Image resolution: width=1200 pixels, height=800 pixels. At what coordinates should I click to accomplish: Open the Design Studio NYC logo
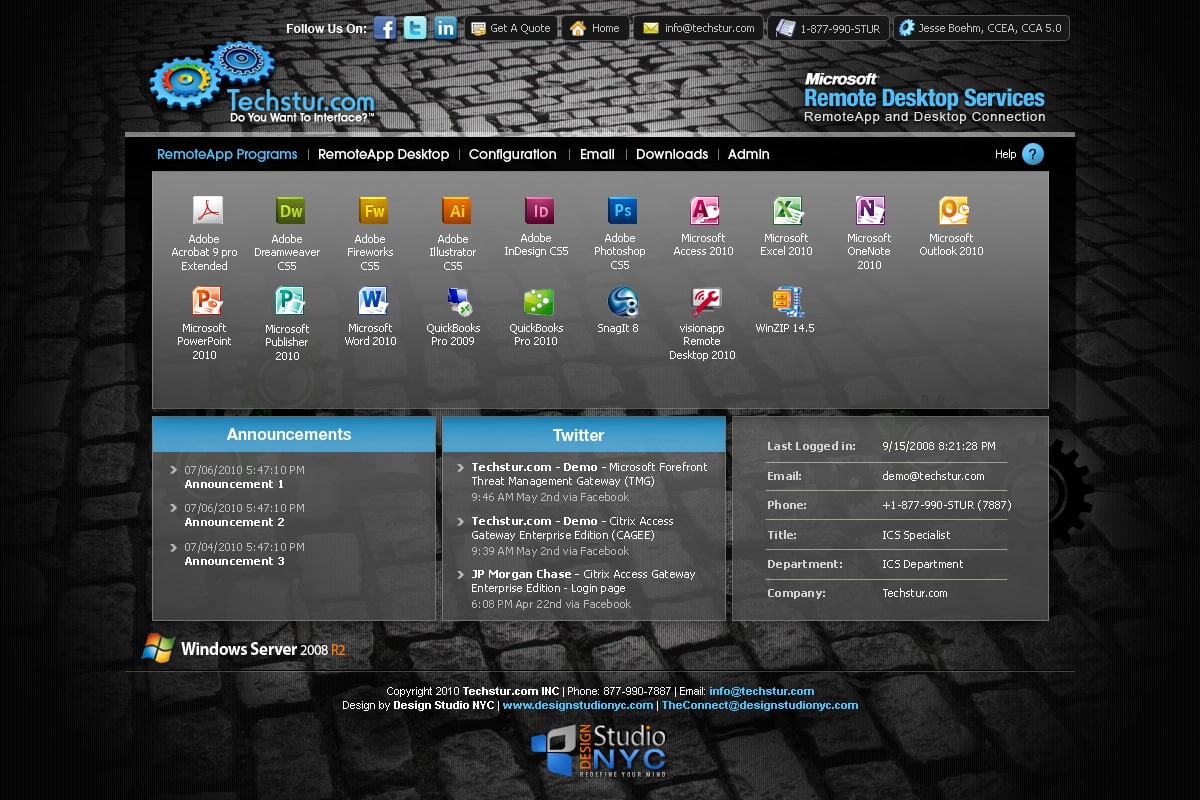click(599, 750)
